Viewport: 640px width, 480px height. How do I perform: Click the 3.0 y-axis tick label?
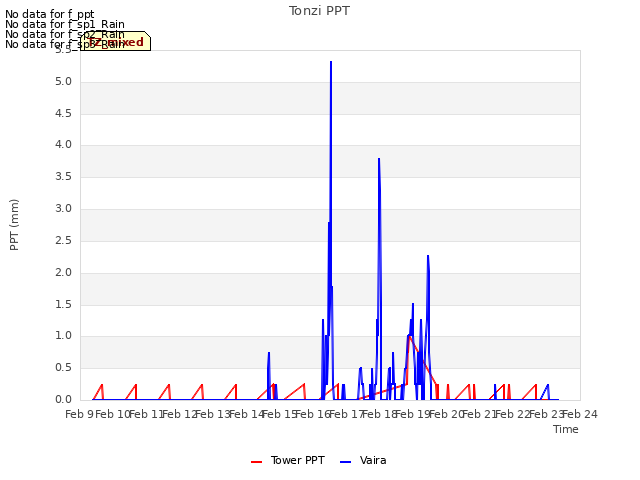[63, 209]
